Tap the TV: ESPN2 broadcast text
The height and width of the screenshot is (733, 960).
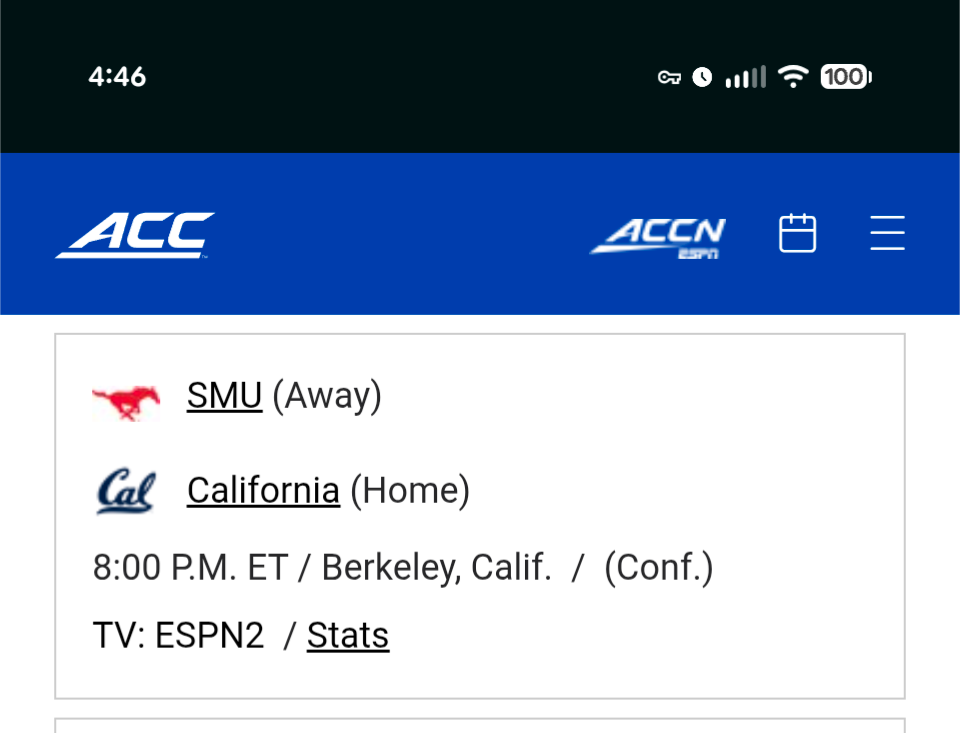tap(178, 635)
